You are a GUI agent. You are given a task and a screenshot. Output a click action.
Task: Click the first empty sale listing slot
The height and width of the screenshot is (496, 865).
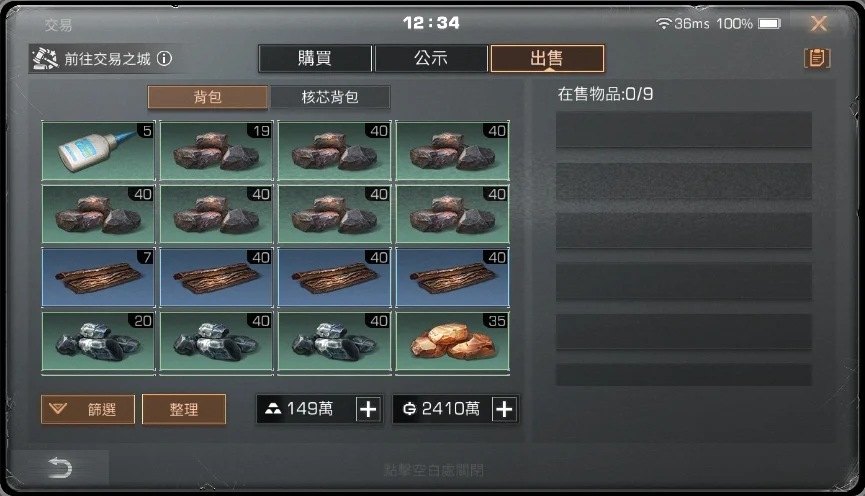point(684,130)
